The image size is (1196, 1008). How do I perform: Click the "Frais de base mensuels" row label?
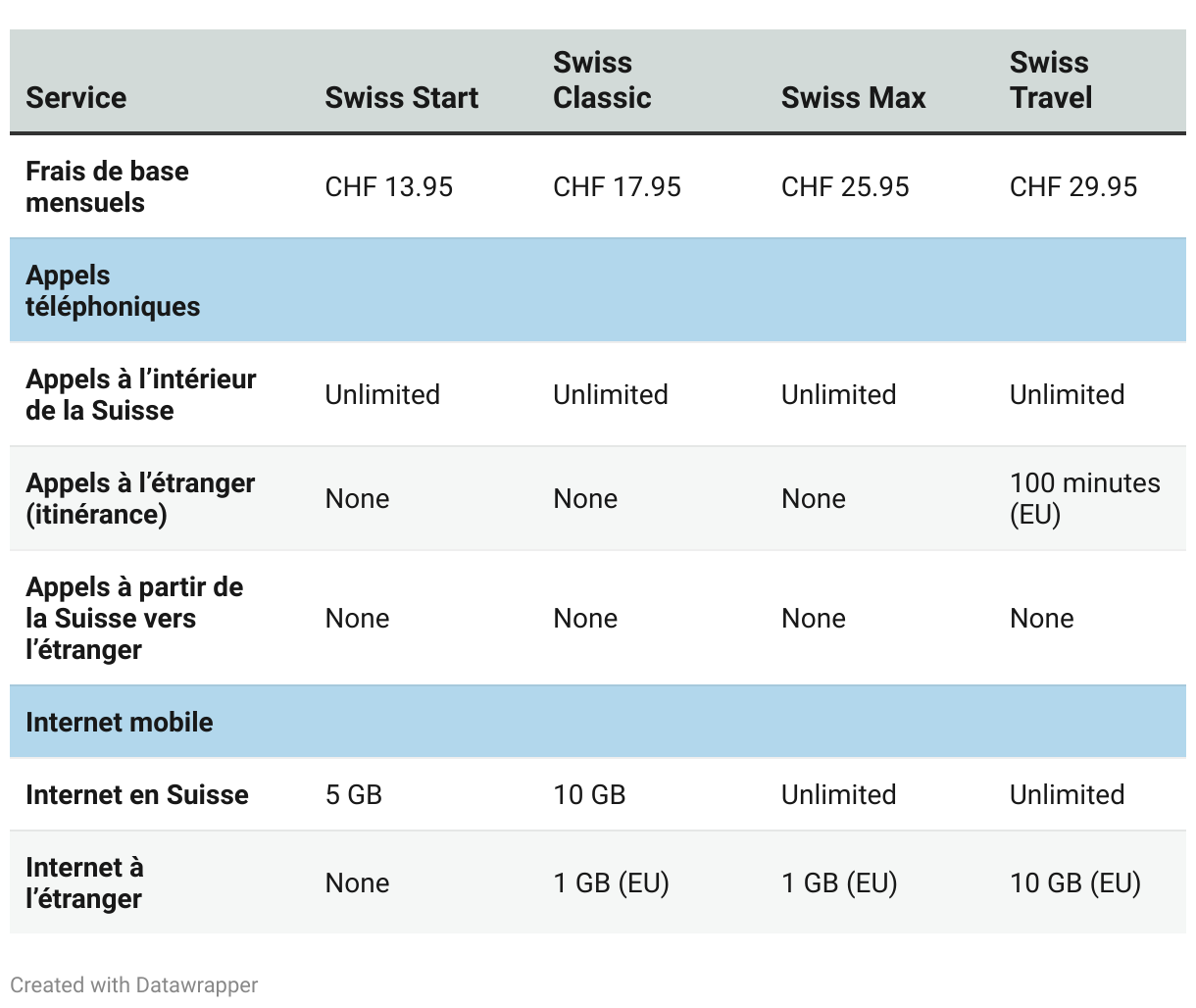point(107,186)
